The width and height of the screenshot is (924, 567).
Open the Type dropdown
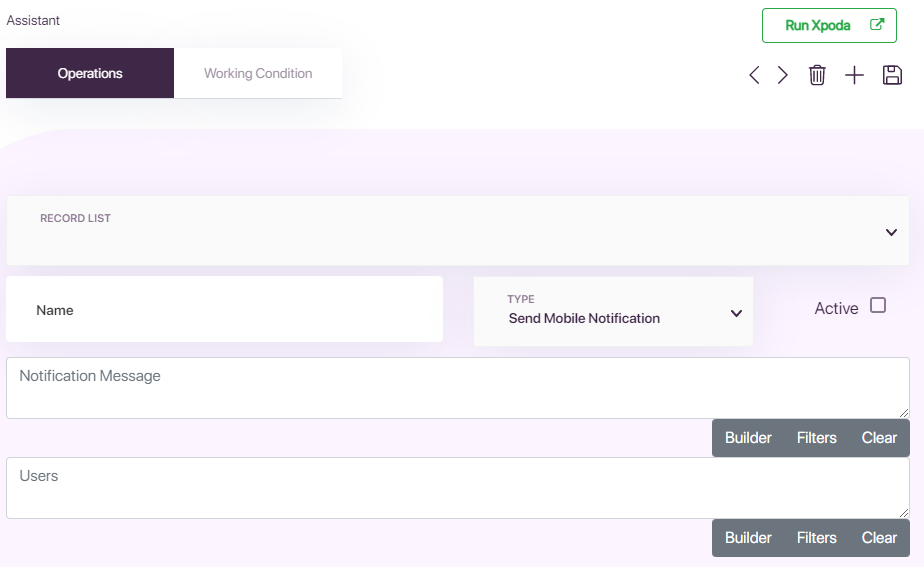(613, 311)
